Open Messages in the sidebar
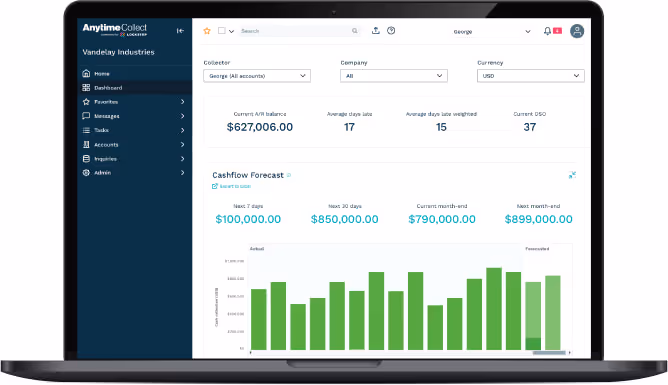 coord(134,116)
